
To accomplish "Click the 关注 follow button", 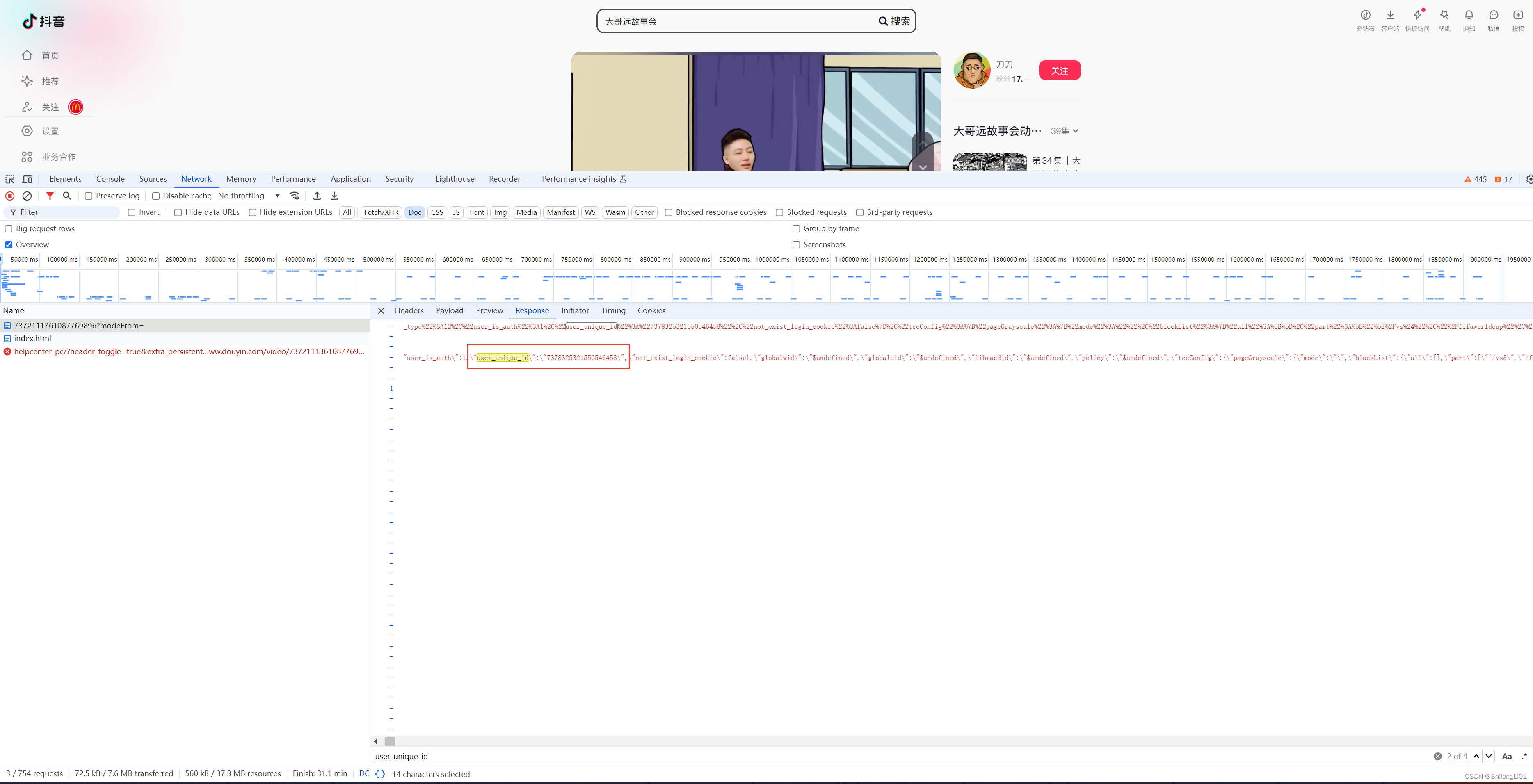I will [1058, 70].
